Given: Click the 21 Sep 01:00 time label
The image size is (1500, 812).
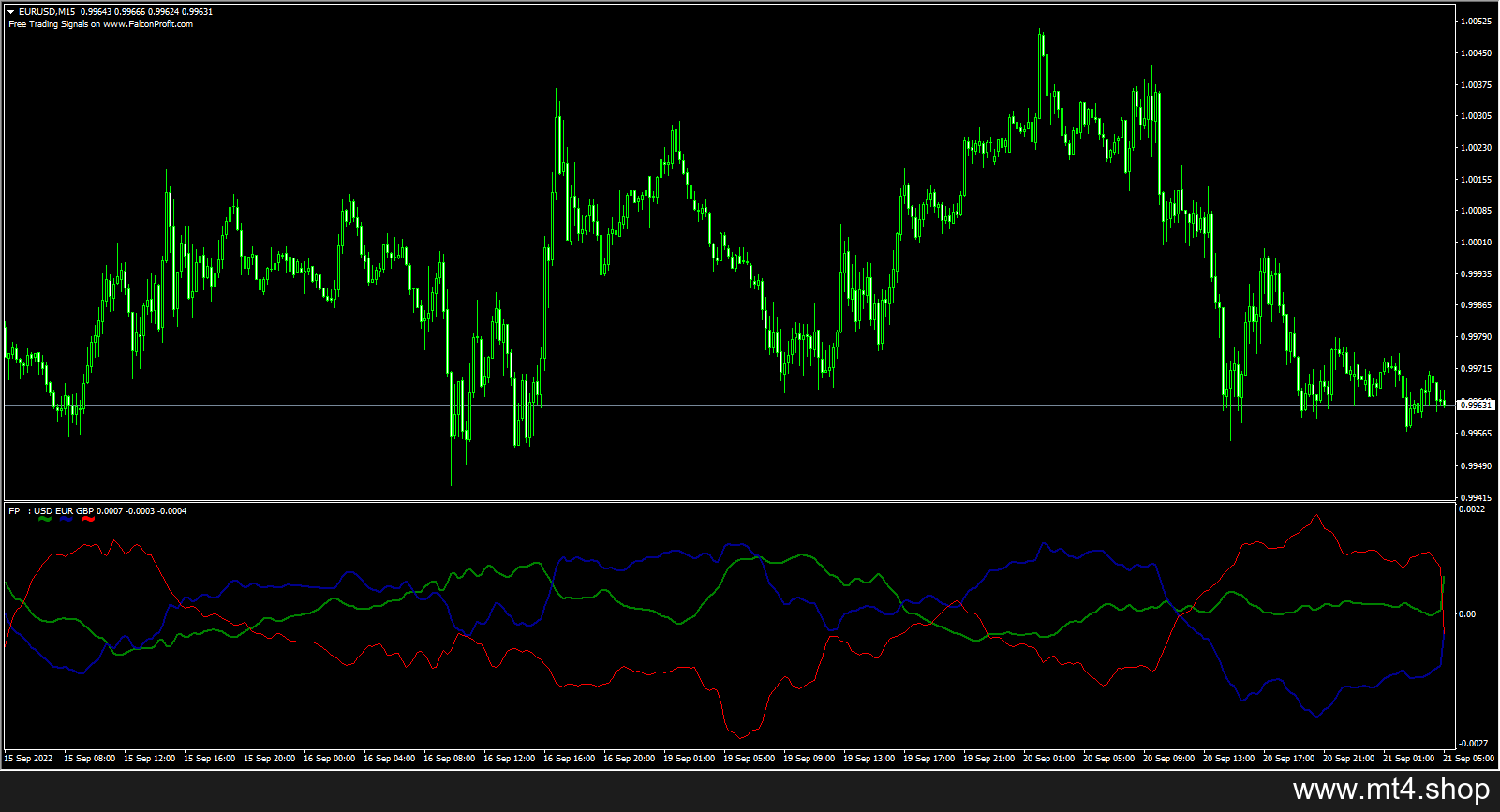Looking at the screenshot, I should click(x=1408, y=759).
